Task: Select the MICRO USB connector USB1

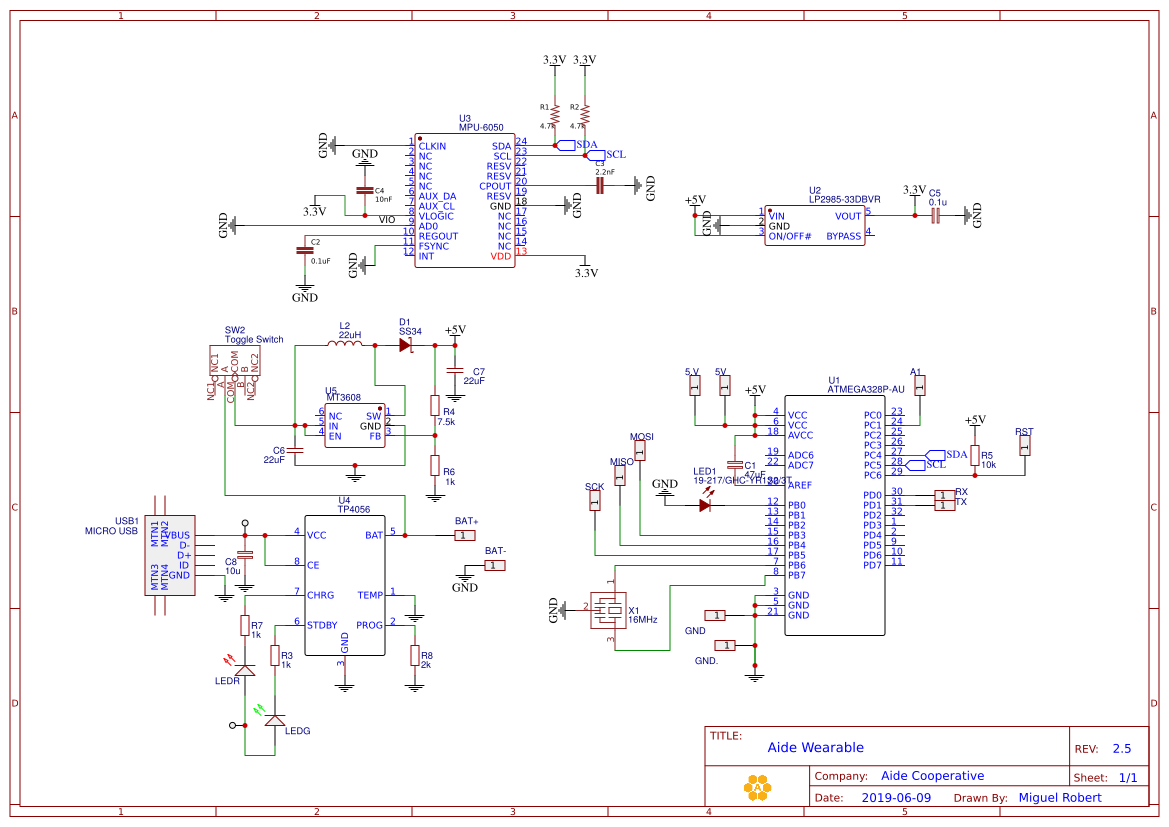Action: click(170, 555)
